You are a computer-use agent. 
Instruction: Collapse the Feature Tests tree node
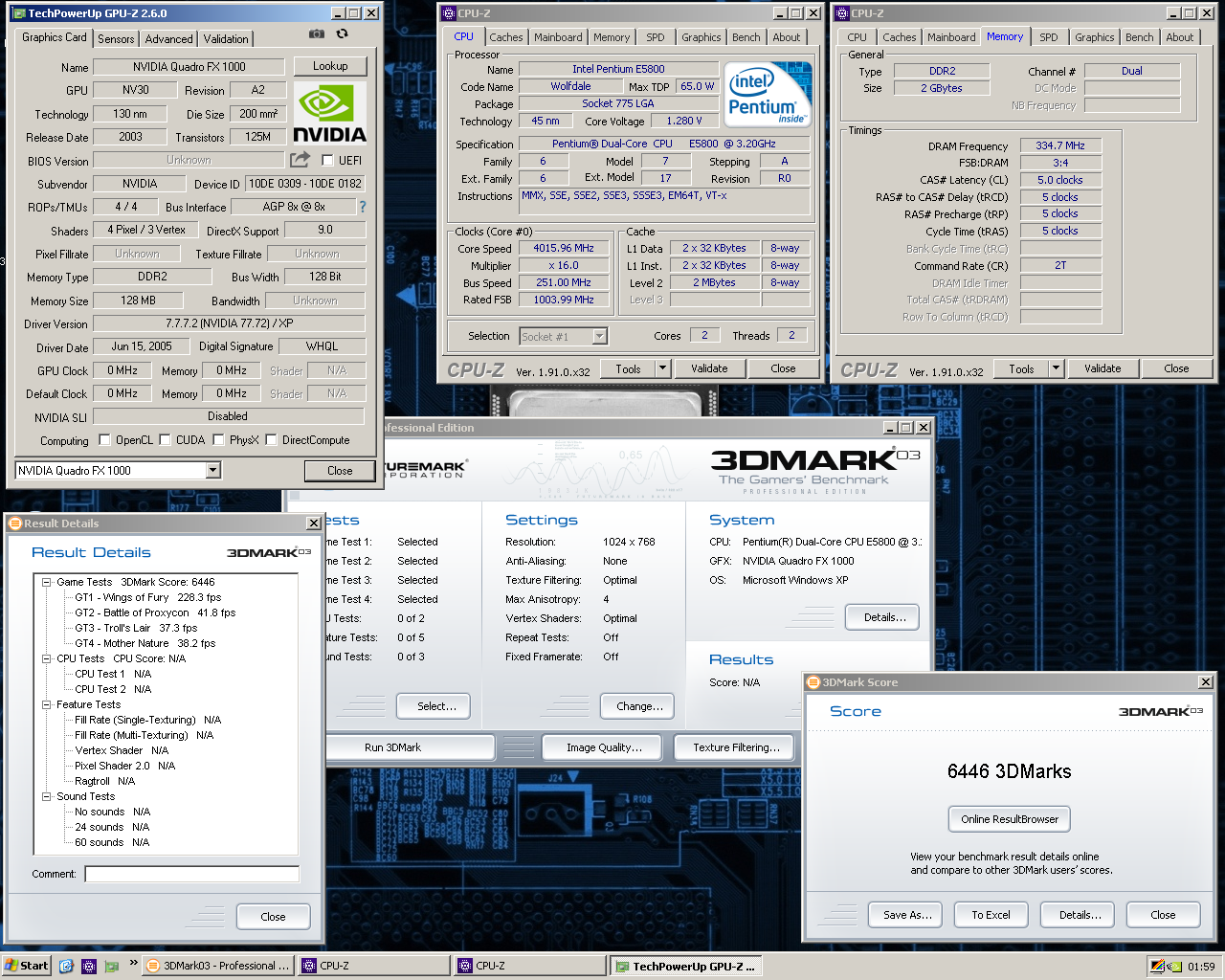pyautogui.click(x=46, y=704)
